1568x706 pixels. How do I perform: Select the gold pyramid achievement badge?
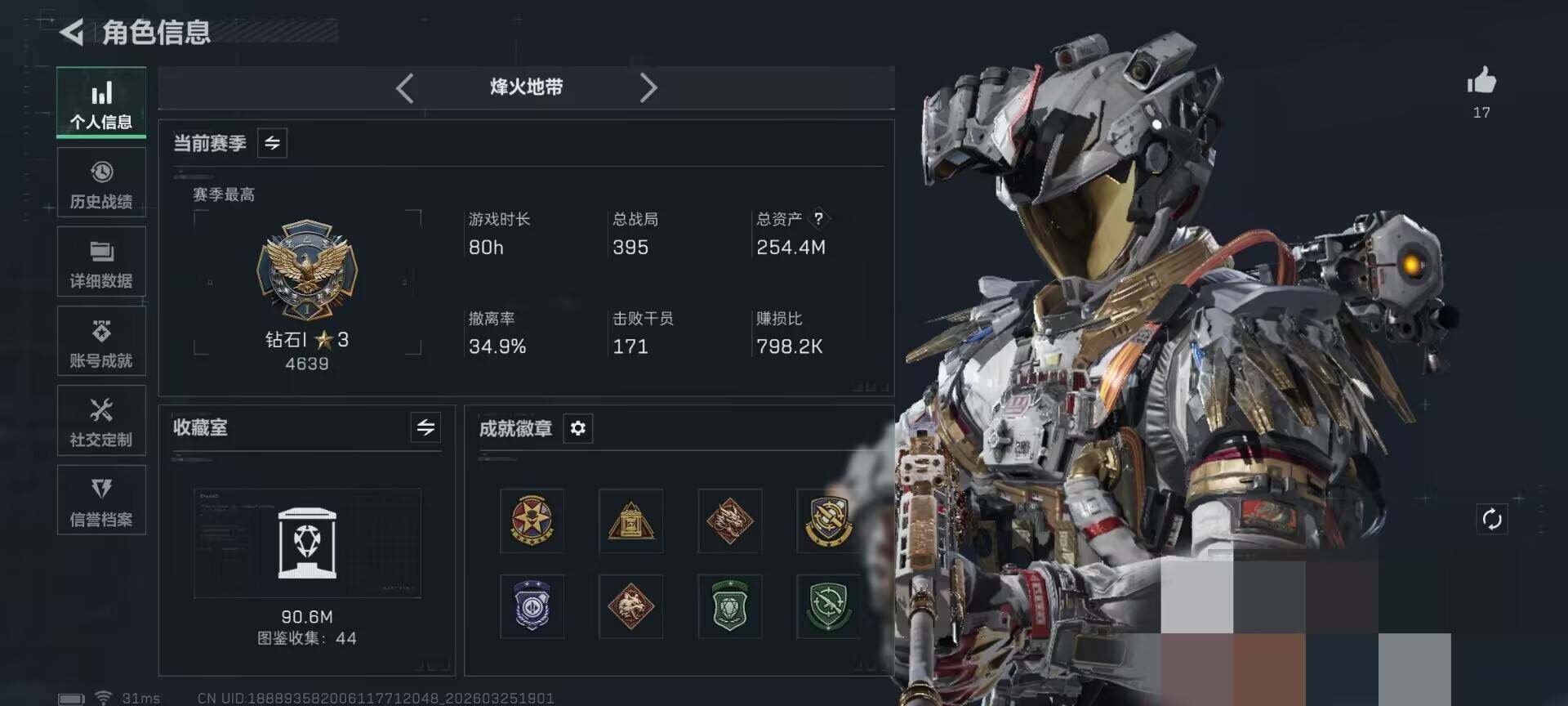(x=630, y=521)
